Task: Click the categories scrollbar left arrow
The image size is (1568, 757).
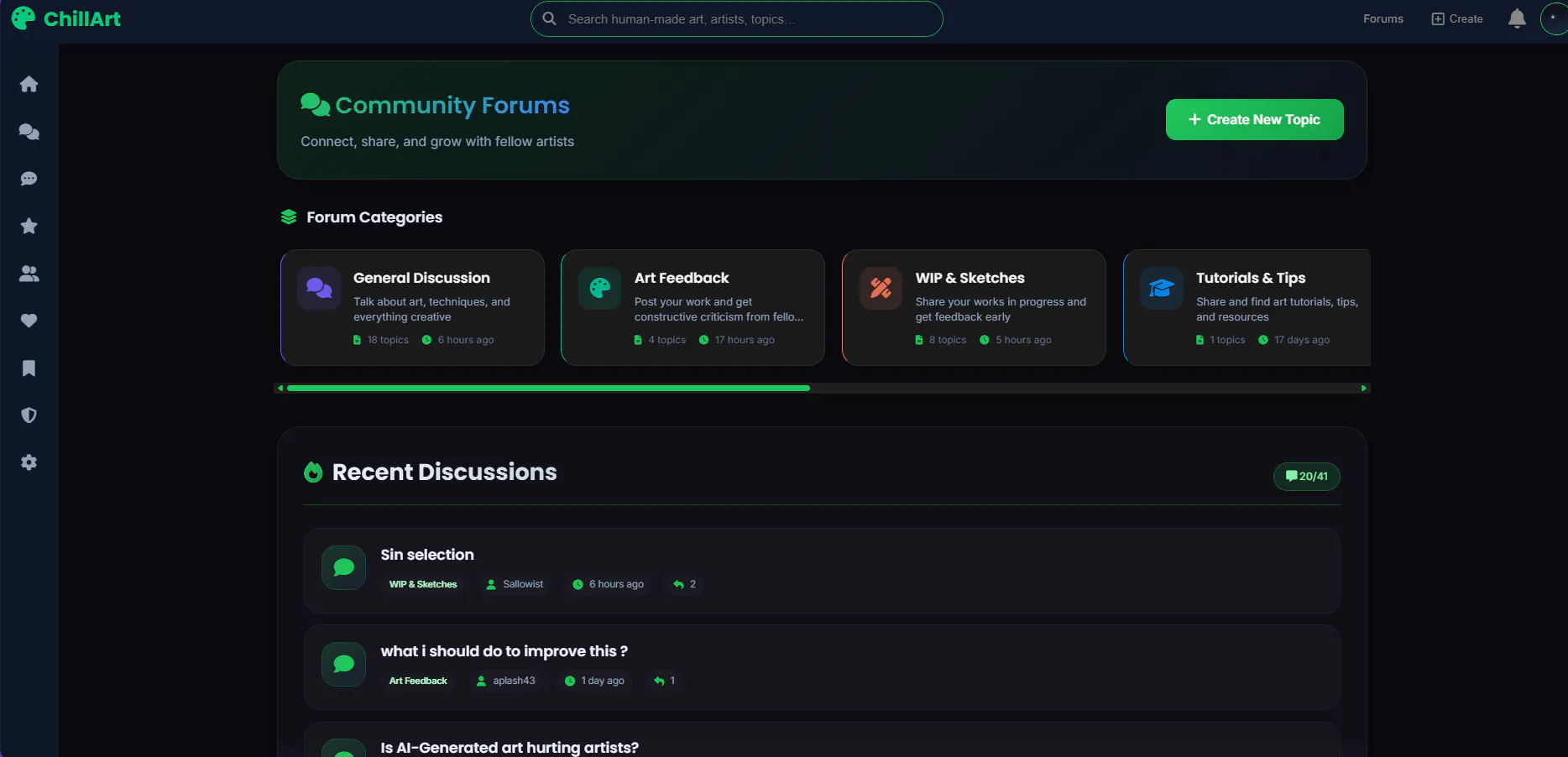Action: coord(280,389)
